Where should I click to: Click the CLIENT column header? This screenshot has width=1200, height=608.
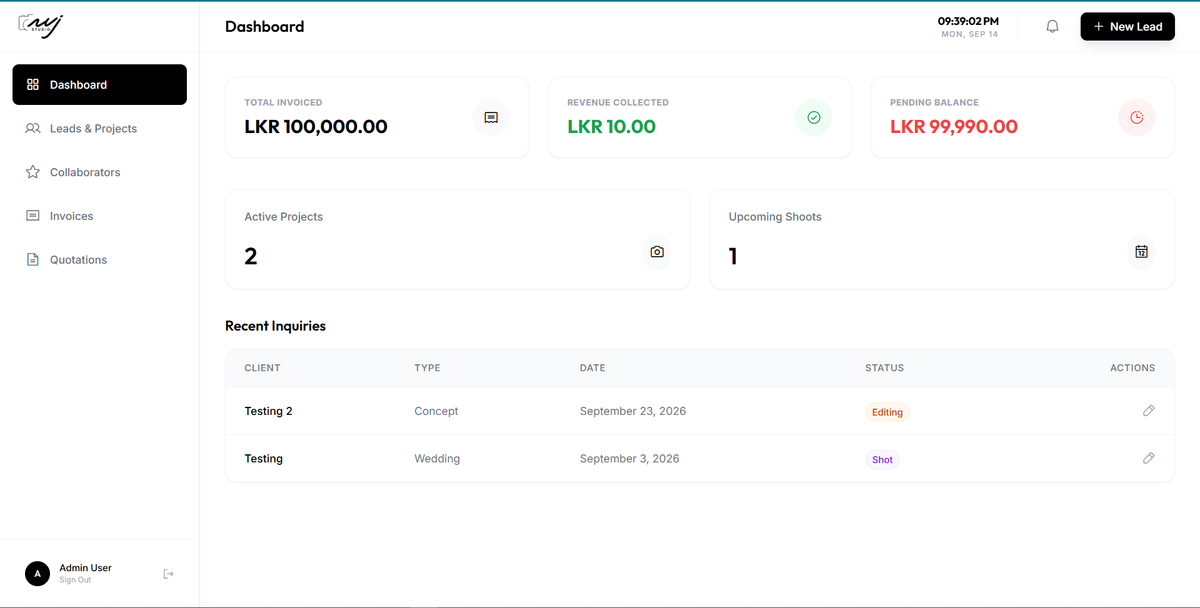(x=262, y=368)
